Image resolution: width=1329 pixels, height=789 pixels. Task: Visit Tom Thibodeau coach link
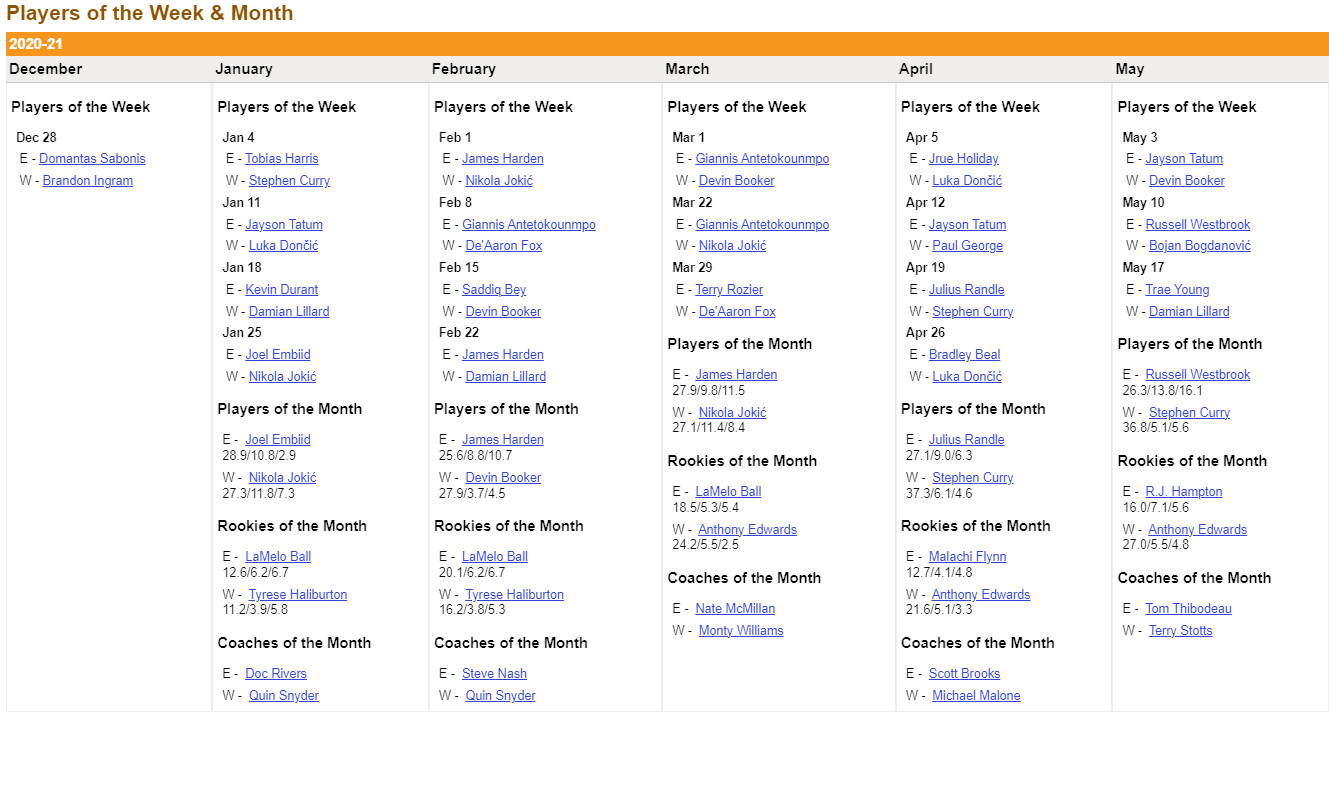click(x=1189, y=609)
